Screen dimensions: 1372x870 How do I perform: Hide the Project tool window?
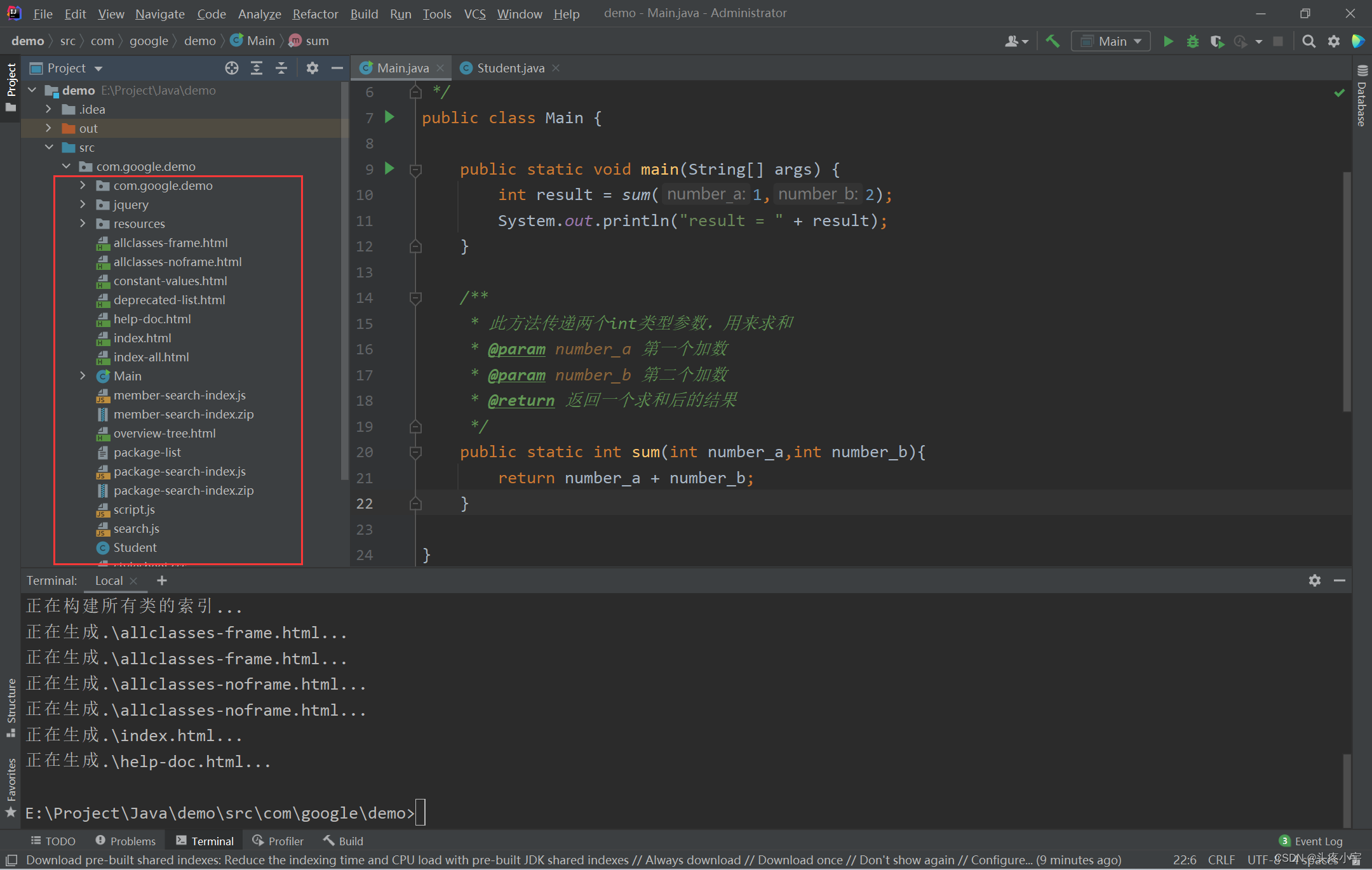[x=337, y=68]
